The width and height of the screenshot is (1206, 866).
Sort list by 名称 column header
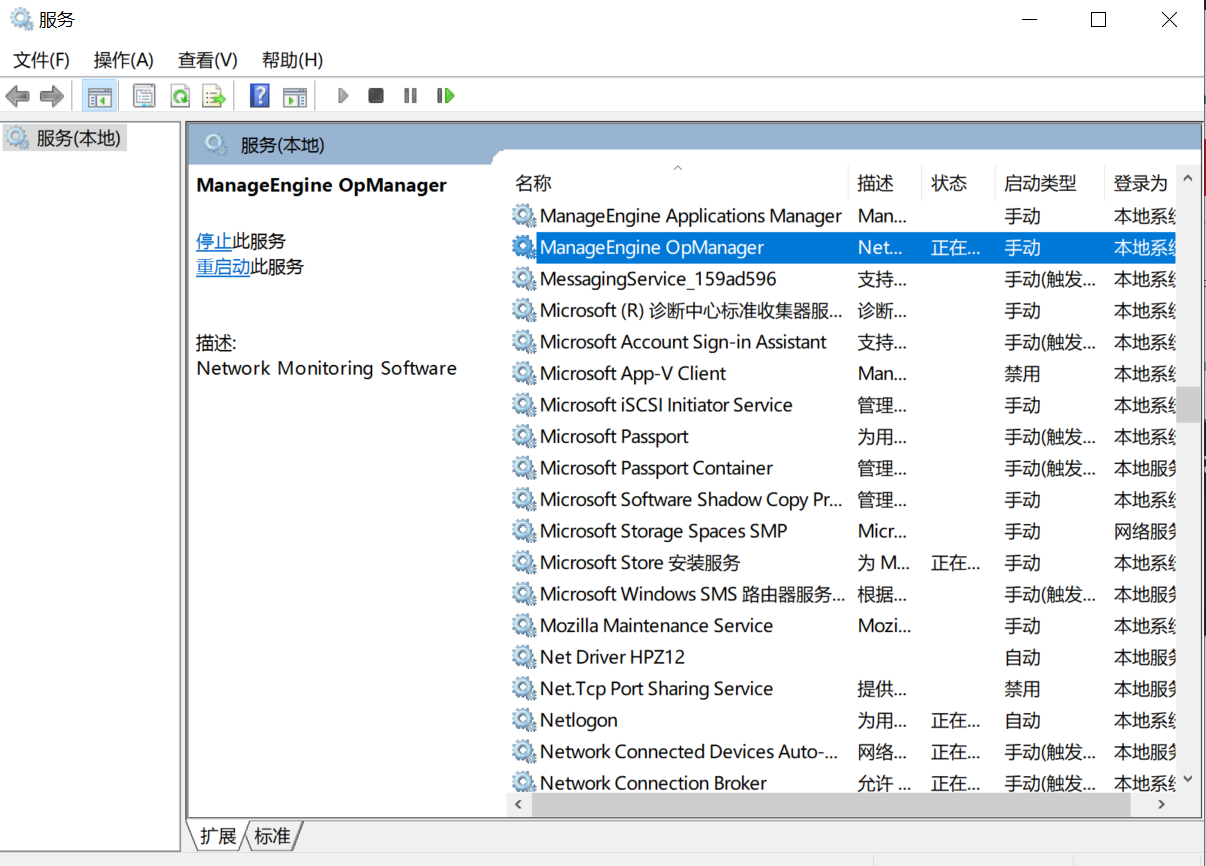pos(533,183)
